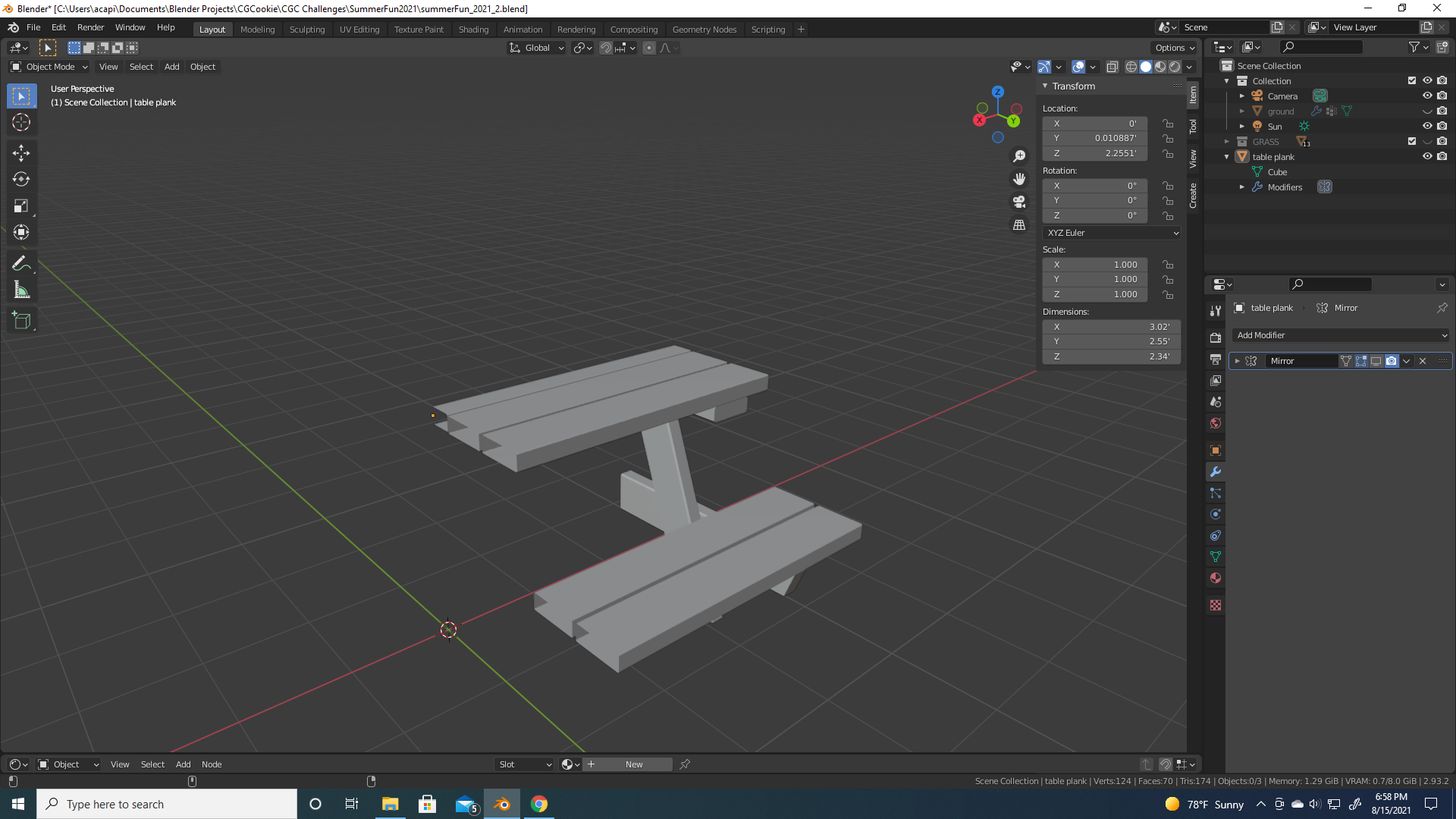Select the Annotate pencil tool
The height and width of the screenshot is (819, 1456).
(x=21, y=263)
